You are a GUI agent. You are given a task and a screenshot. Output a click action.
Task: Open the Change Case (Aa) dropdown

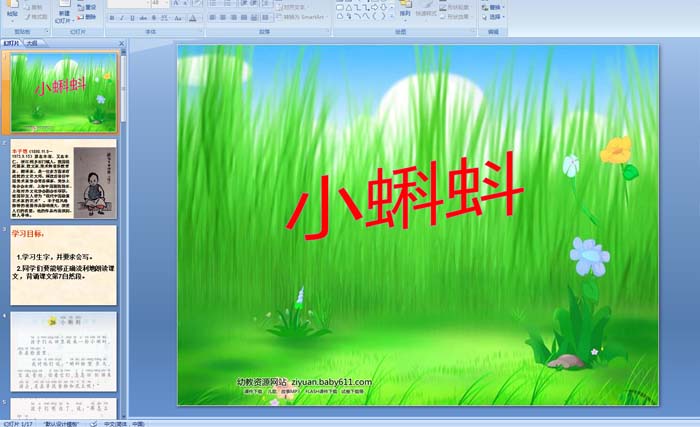pos(178,18)
